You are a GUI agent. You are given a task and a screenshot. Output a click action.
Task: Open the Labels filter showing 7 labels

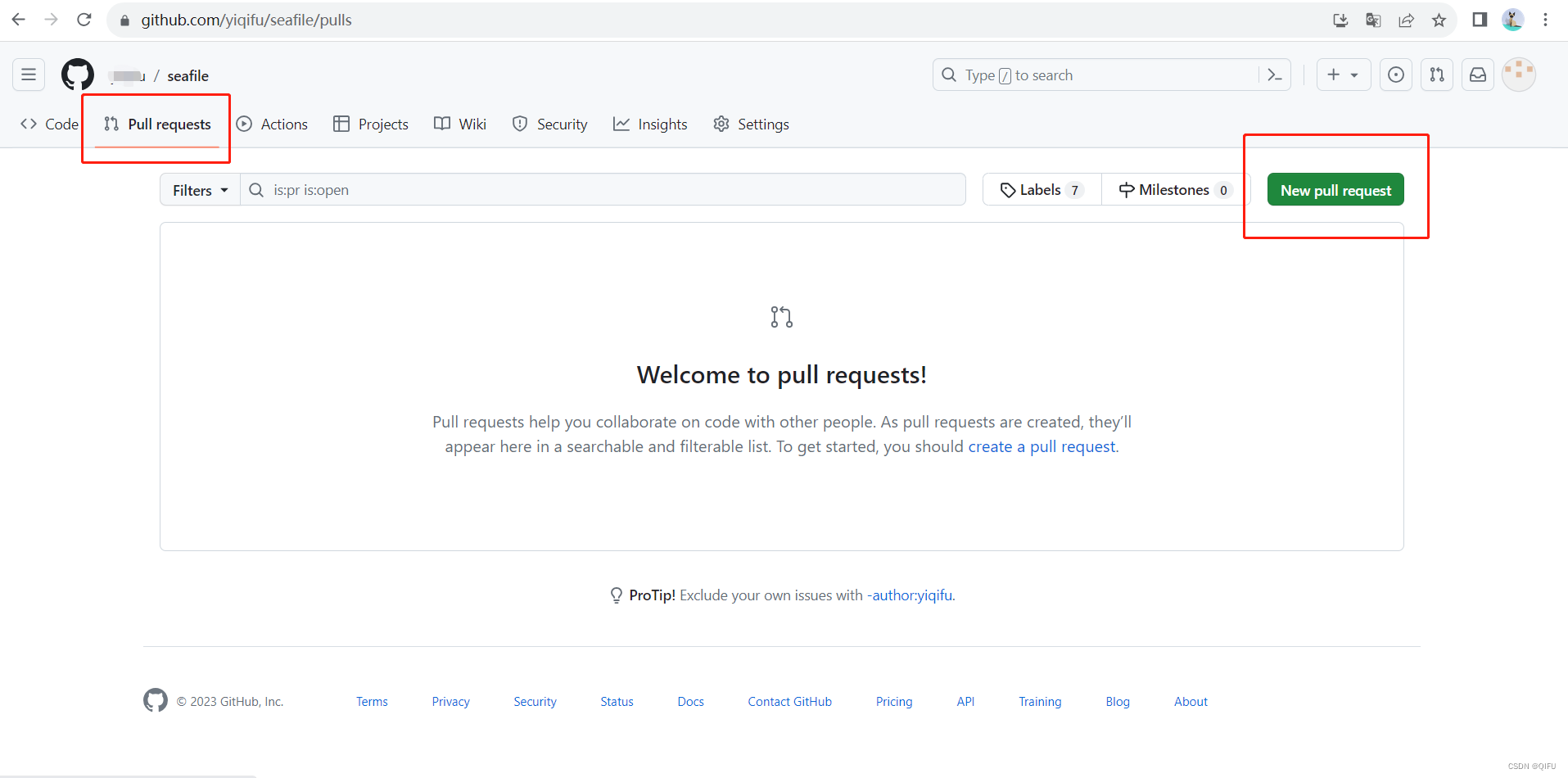(x=1041, y=189)
